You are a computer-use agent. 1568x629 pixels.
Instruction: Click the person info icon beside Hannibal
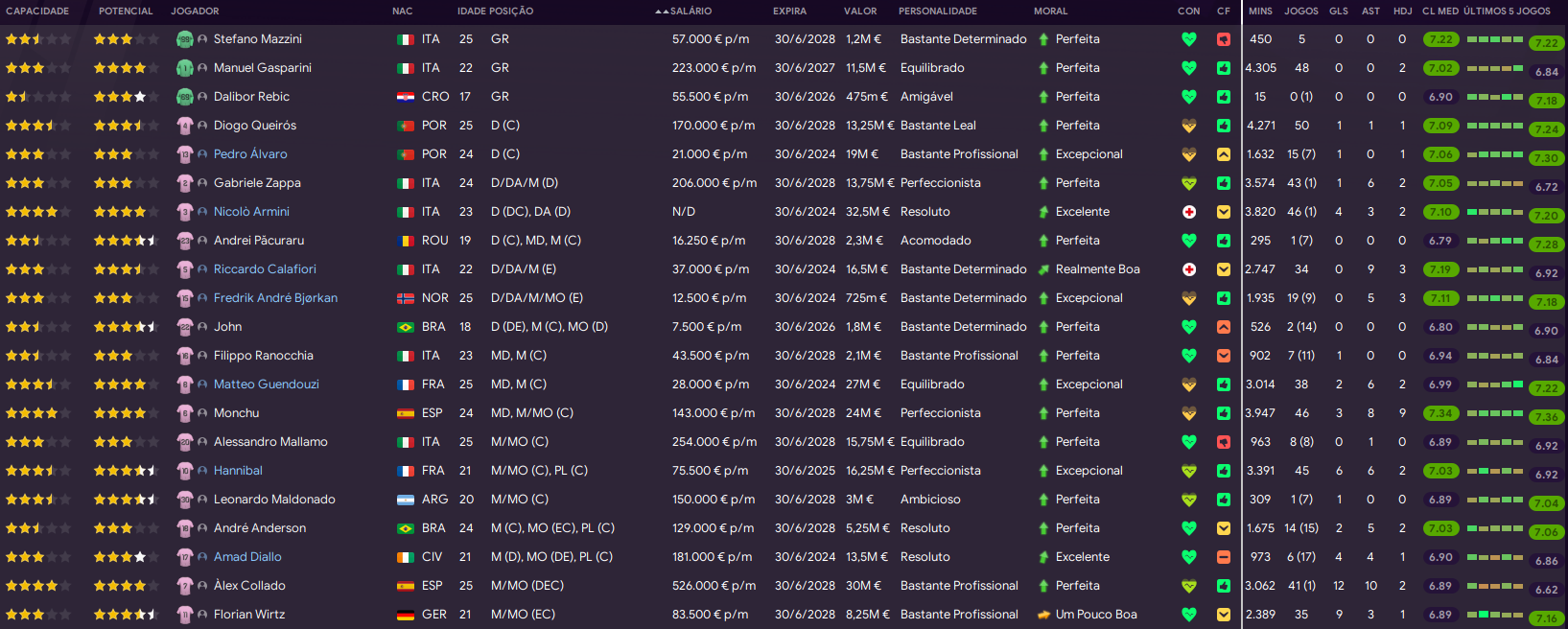(x=202, y=471)
